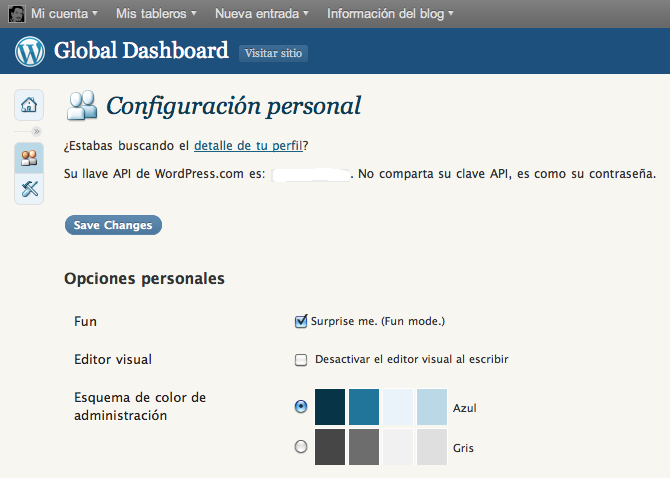Uncheck the Surprise me Fun mode checkbox
The width and height of the screenshot is (670, 478).
(301, 321)
